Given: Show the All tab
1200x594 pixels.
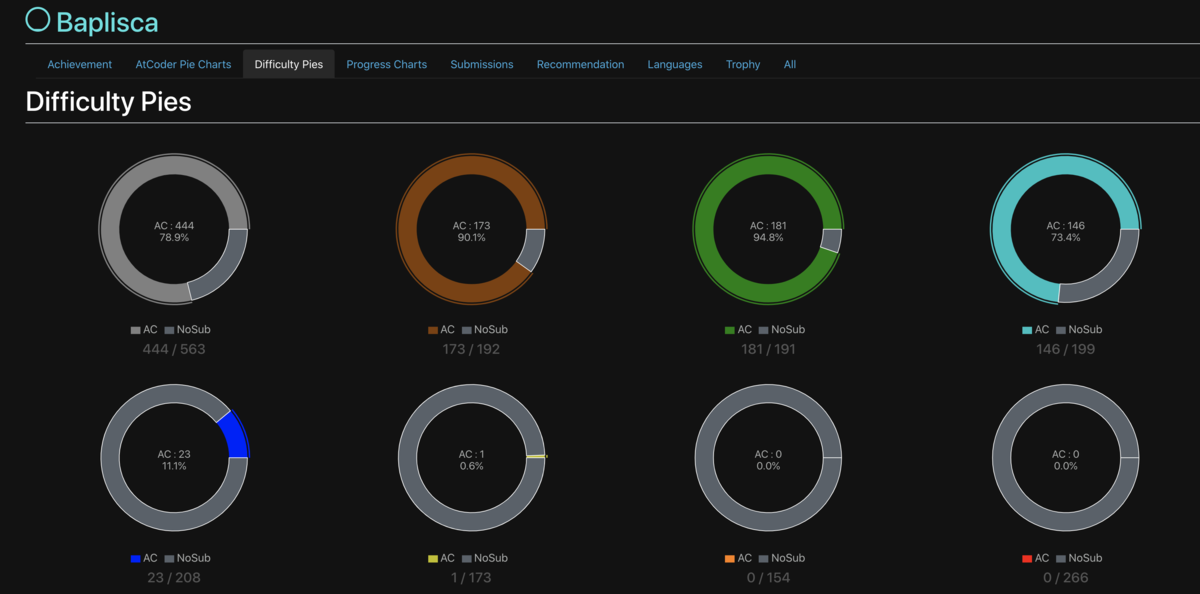Looking at the screenshot, I should (790, 64).
